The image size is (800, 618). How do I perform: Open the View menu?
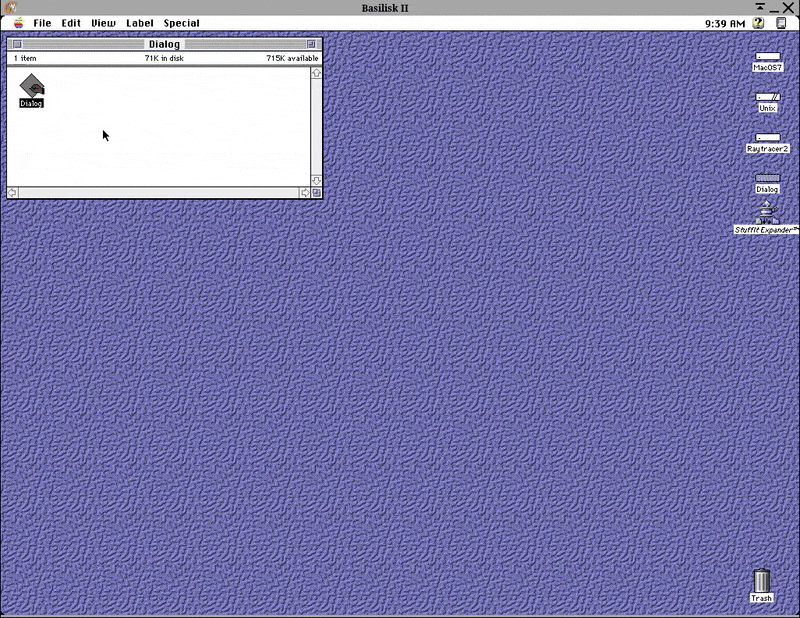[x=104, y=23]
